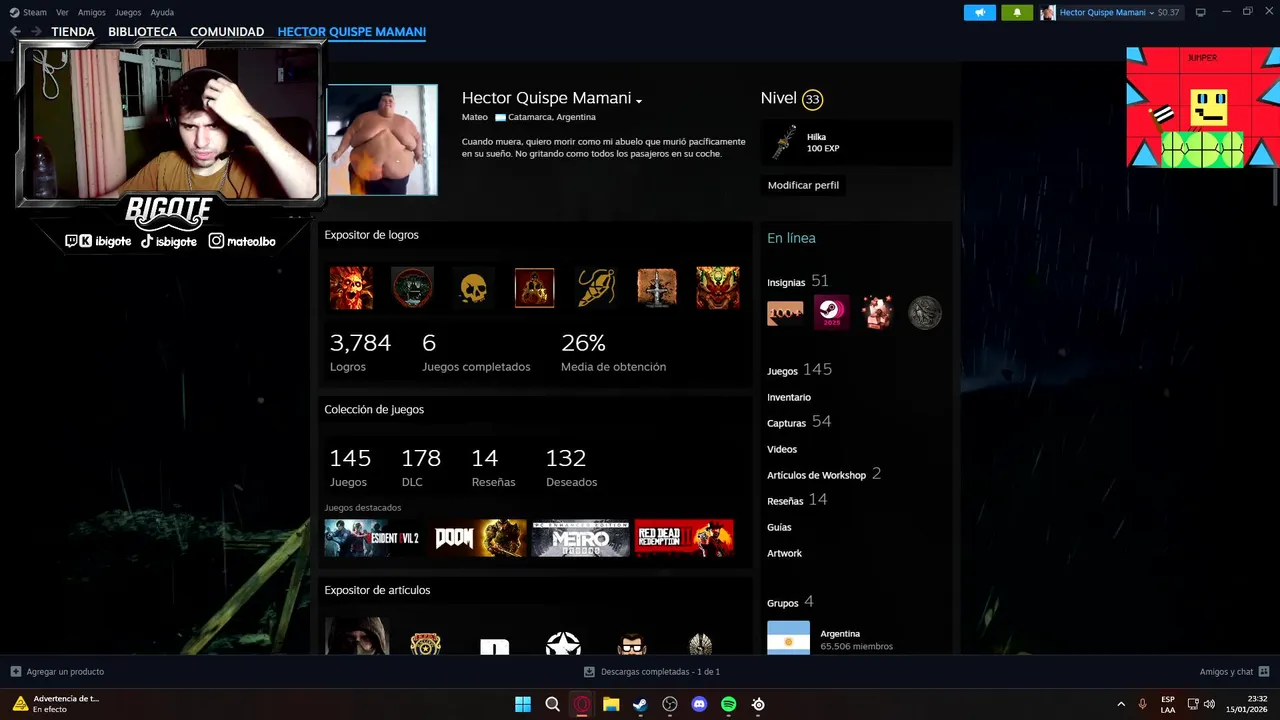1280x720 pixels.
Task: Open the red demon face achievement
Action: pos(718,287)
